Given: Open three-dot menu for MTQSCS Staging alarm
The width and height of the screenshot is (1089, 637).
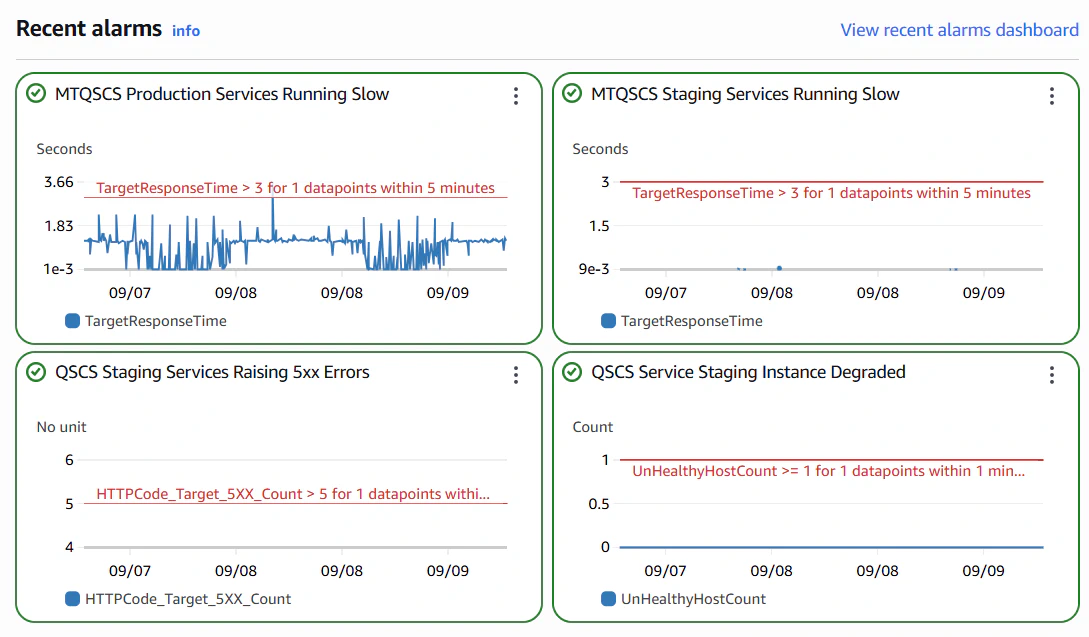Looking at the screenshot, I should [x=1052, y=96].
